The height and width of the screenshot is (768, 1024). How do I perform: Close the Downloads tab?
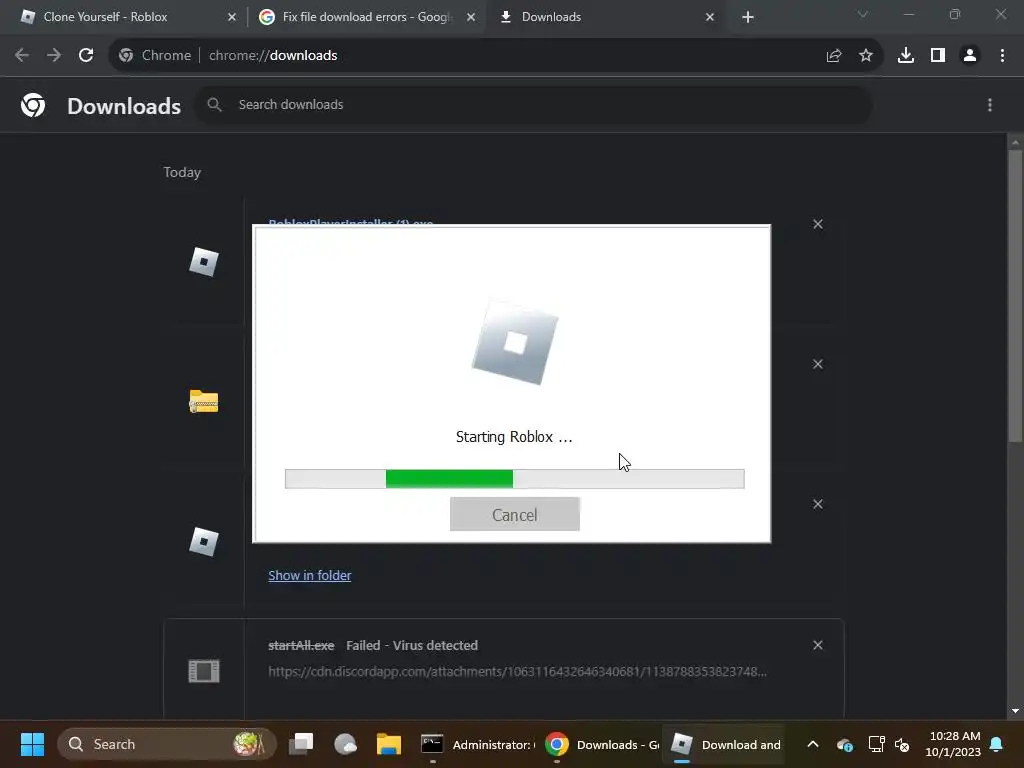tap(710, 17)
